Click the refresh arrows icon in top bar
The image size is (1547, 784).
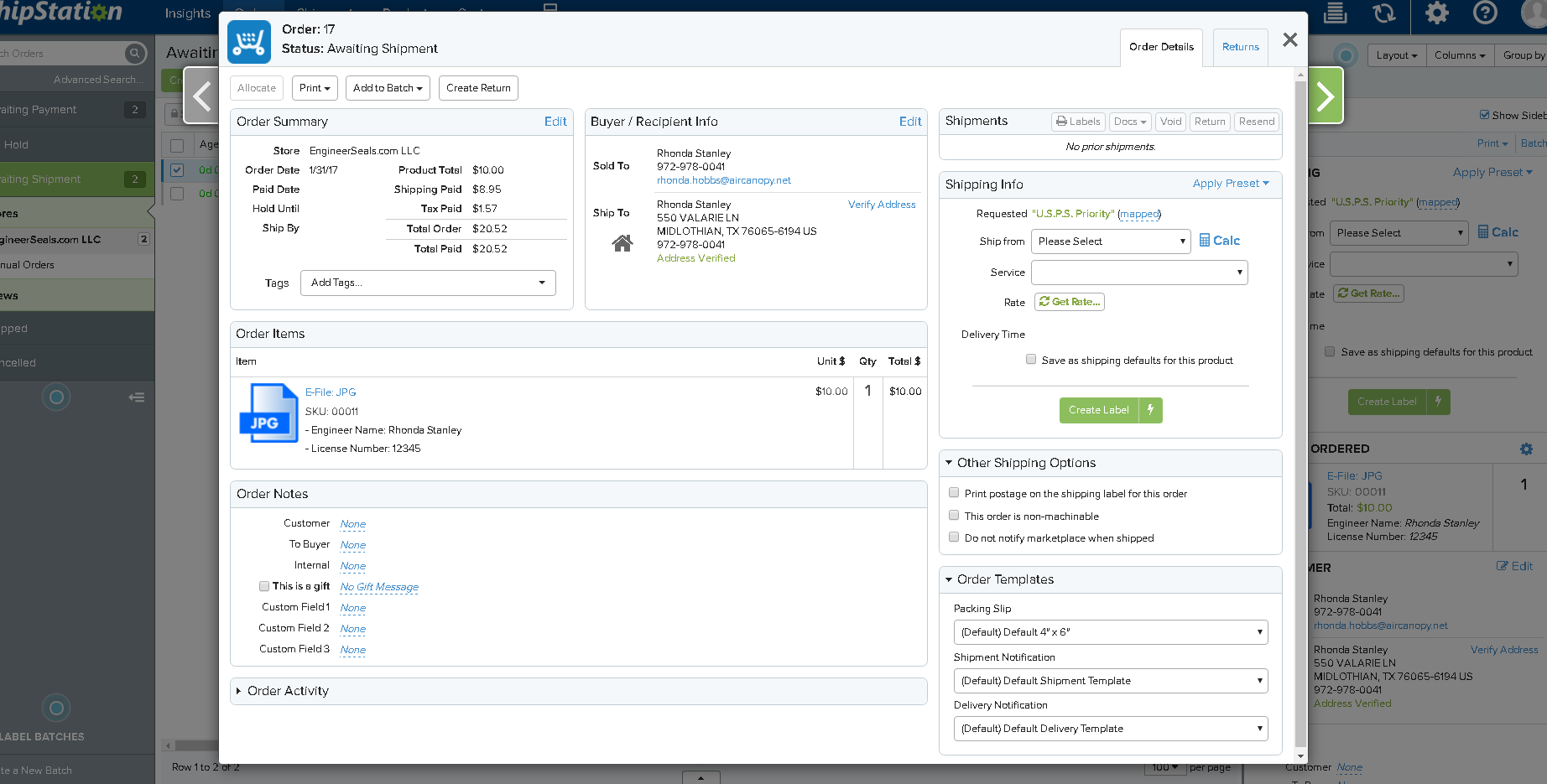[1384, 13]
